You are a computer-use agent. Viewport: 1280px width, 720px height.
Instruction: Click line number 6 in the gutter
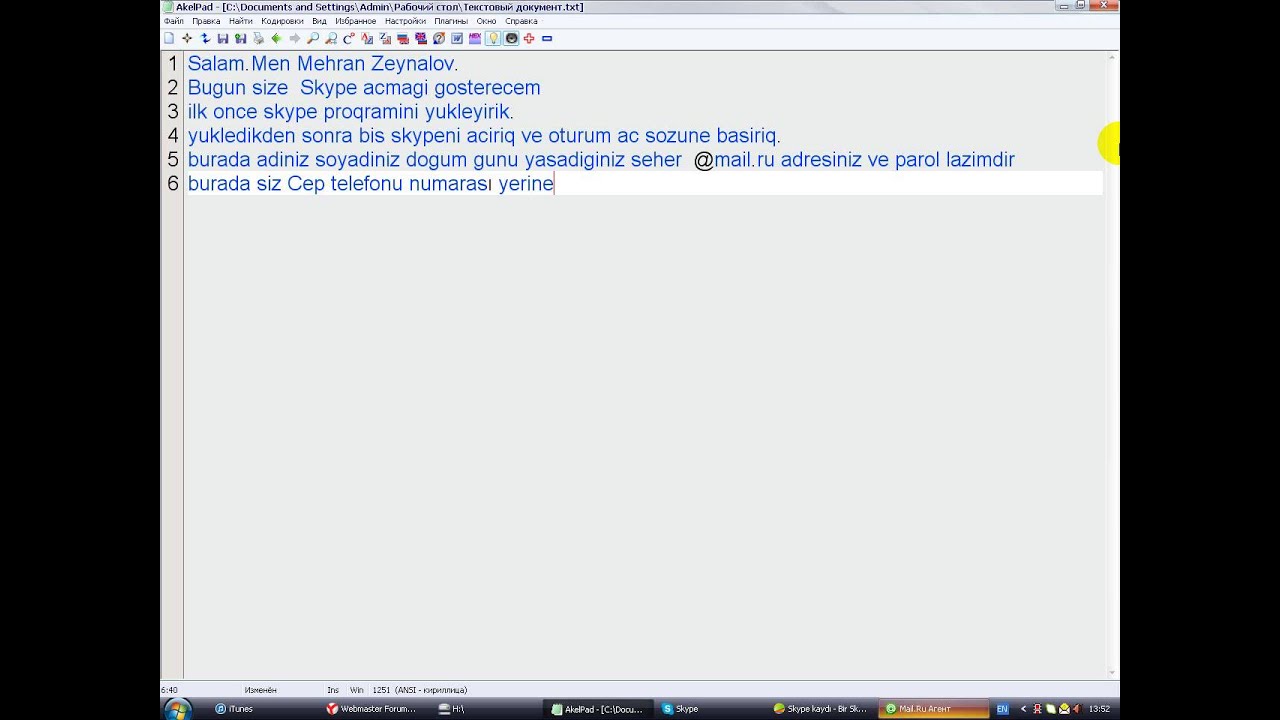click(173, 184)
